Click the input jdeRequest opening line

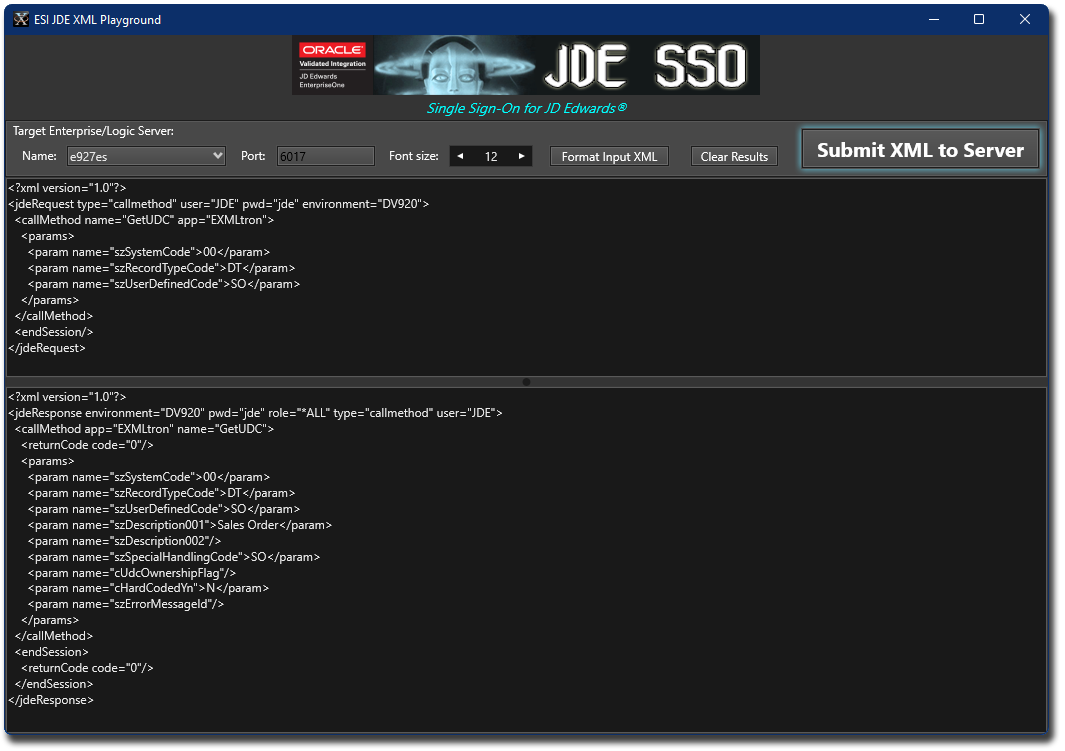[x=219, y=204]
